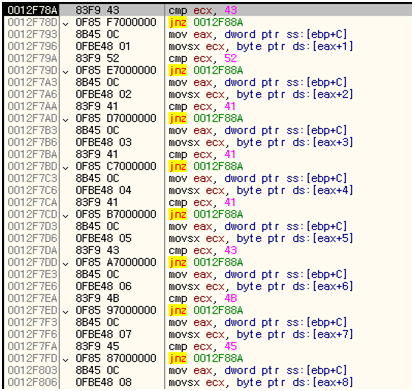The width and height of the screenshot is (414, 391).
Task: Click jnz 0012F88A at row 0012F7FD
Action: [206, 358]
